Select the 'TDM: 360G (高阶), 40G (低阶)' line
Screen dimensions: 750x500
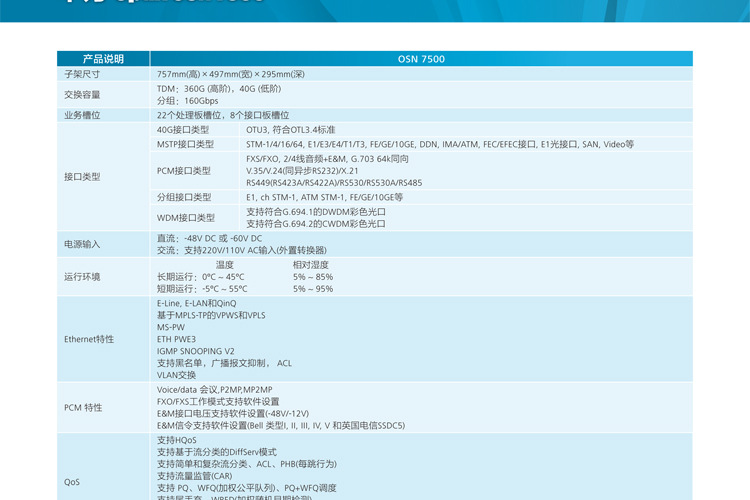pos(219,89)
